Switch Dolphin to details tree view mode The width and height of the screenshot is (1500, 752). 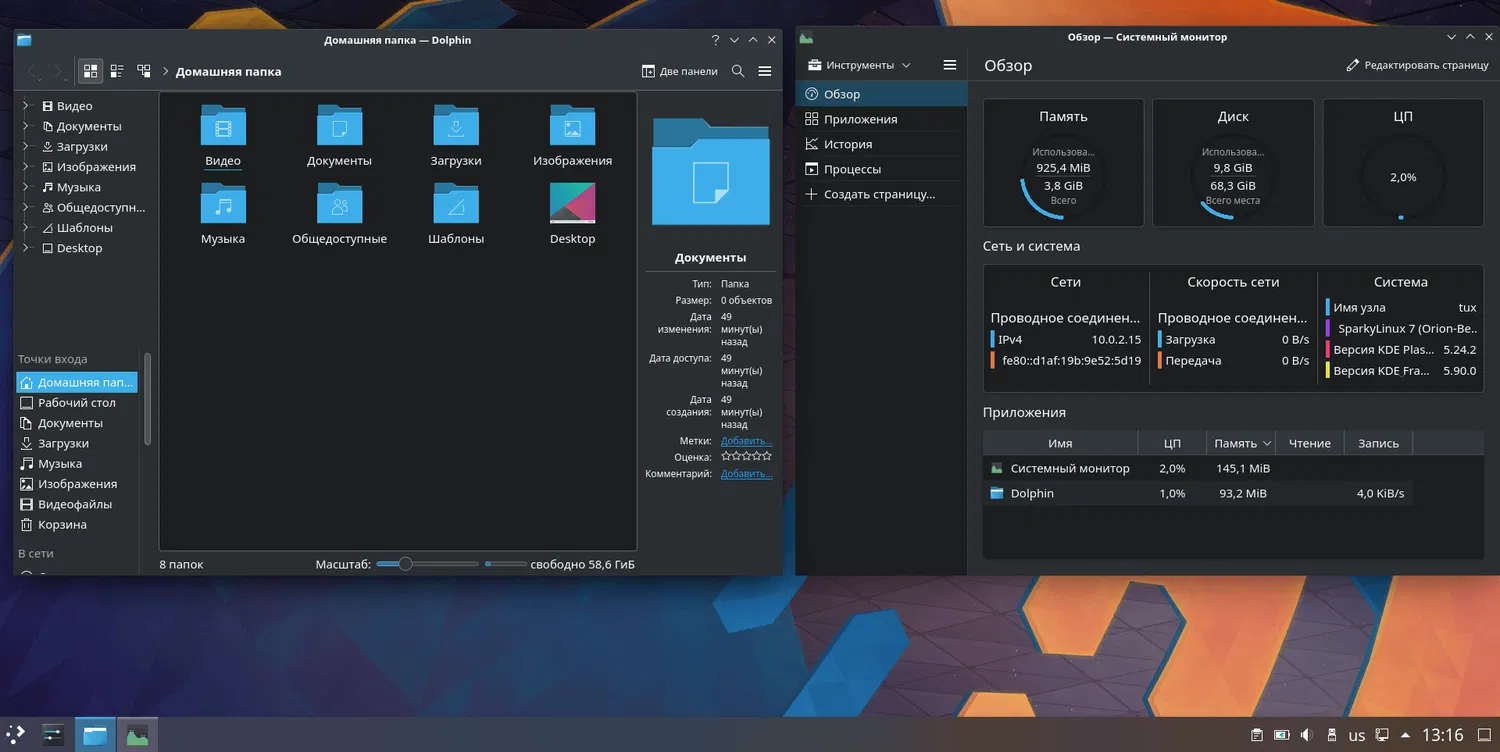pos(144,71)
